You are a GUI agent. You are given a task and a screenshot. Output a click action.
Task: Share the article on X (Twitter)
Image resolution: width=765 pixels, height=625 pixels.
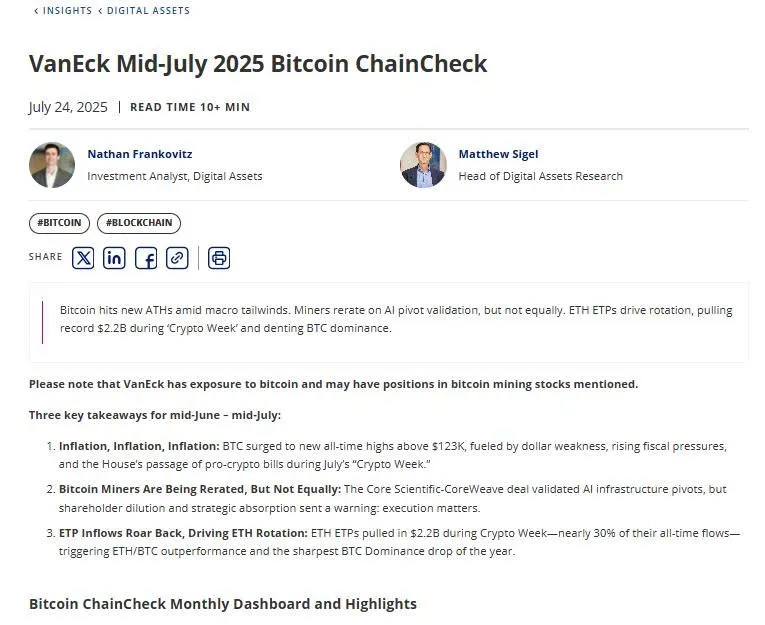pyautogui.click(x=83, y=258)
